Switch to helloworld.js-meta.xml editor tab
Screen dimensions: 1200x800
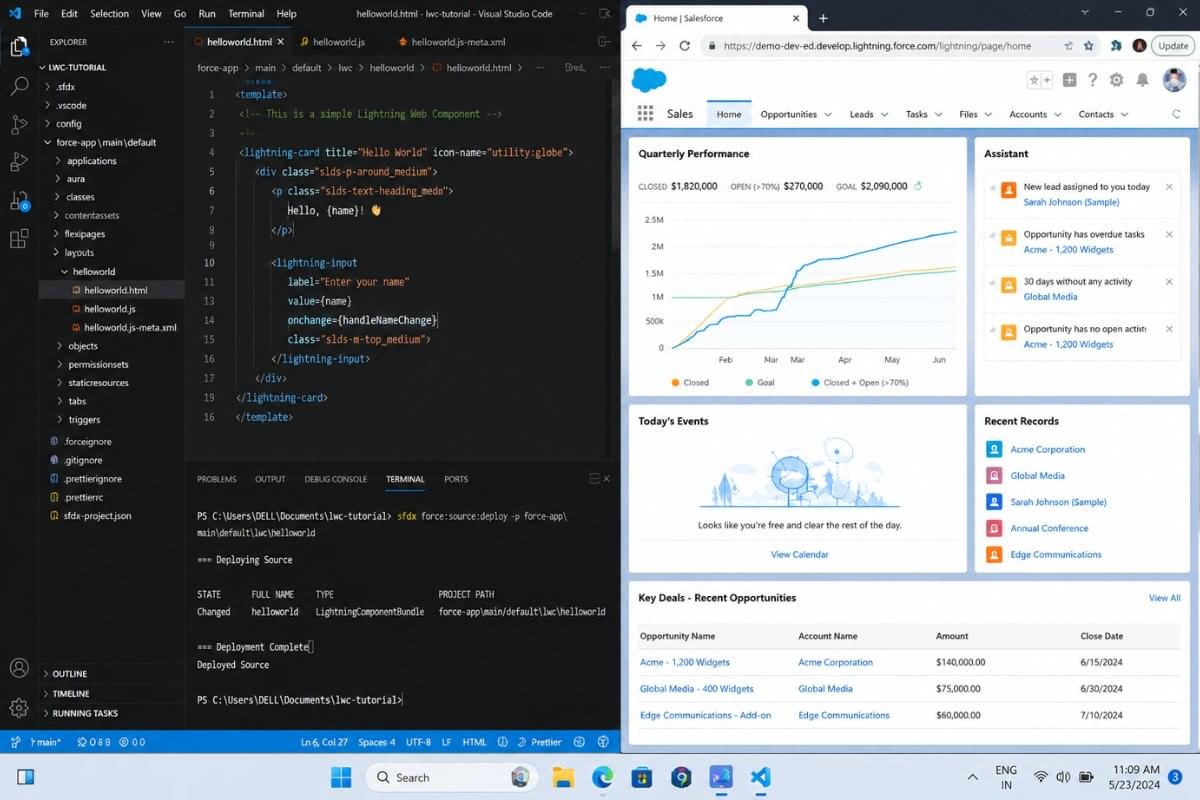click(458, 42)
